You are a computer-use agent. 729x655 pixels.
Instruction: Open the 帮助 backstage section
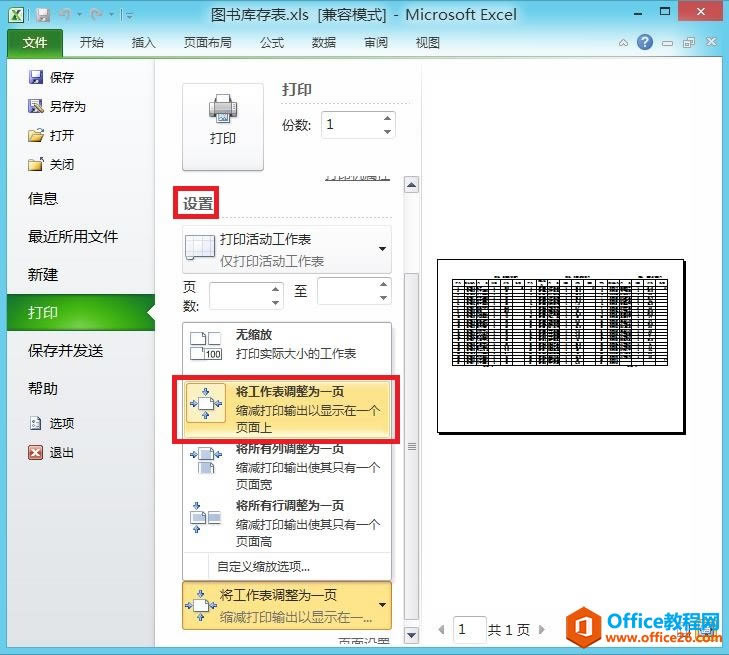coord(43,388)
